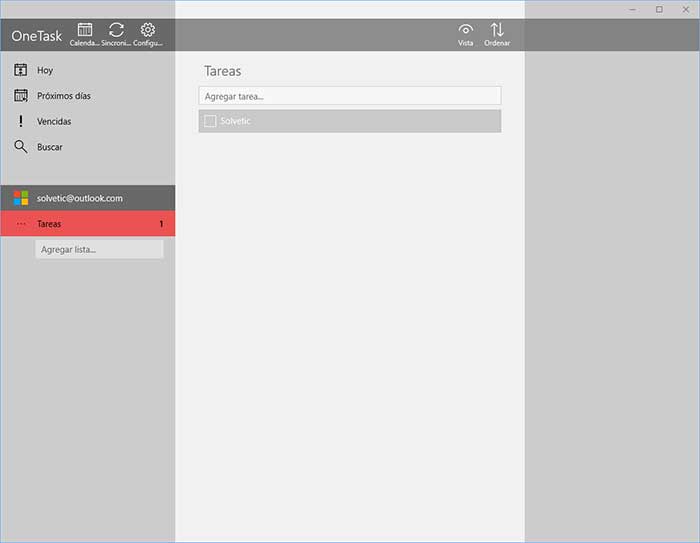Open Configuración gear icon
The height and width of the screenshot is (543, 700).
pos(148,30)
